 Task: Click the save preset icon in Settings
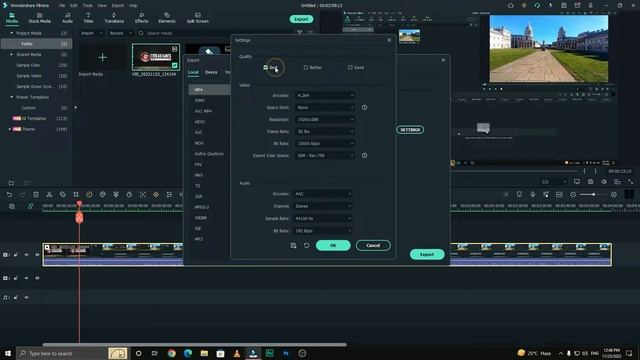[293, 245]
